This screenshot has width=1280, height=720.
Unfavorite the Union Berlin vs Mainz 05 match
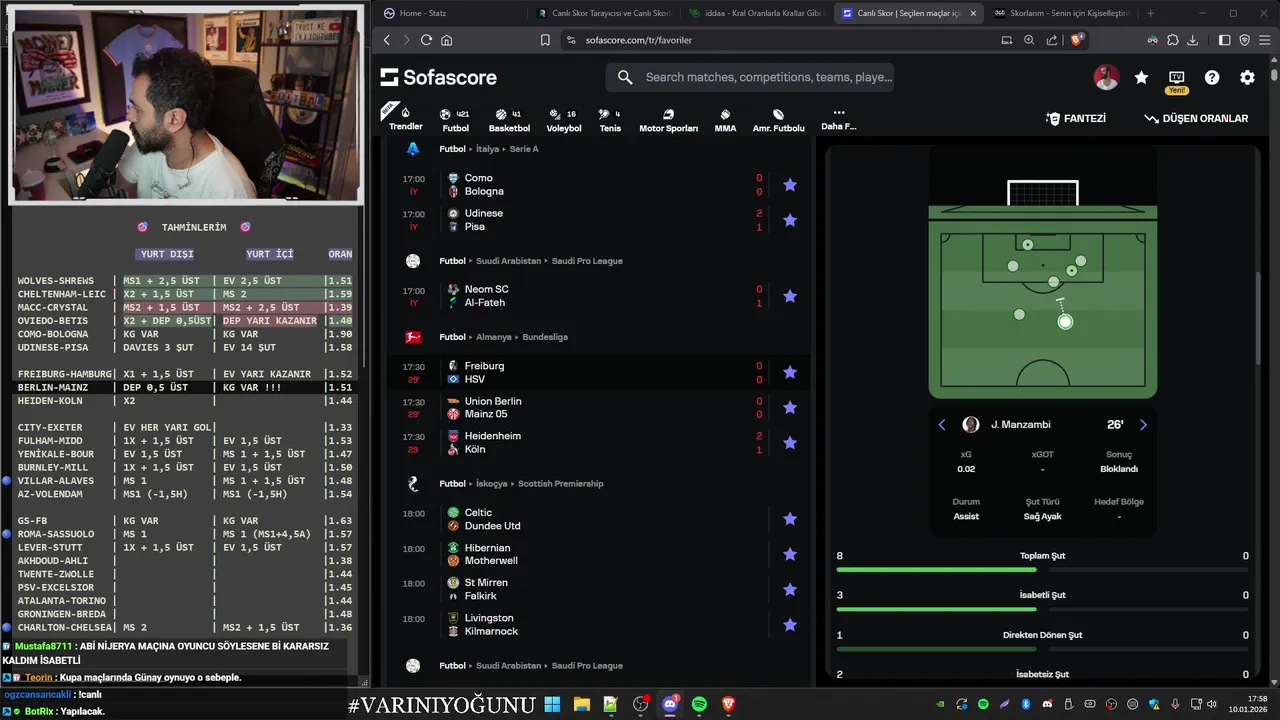click(790, 407)
